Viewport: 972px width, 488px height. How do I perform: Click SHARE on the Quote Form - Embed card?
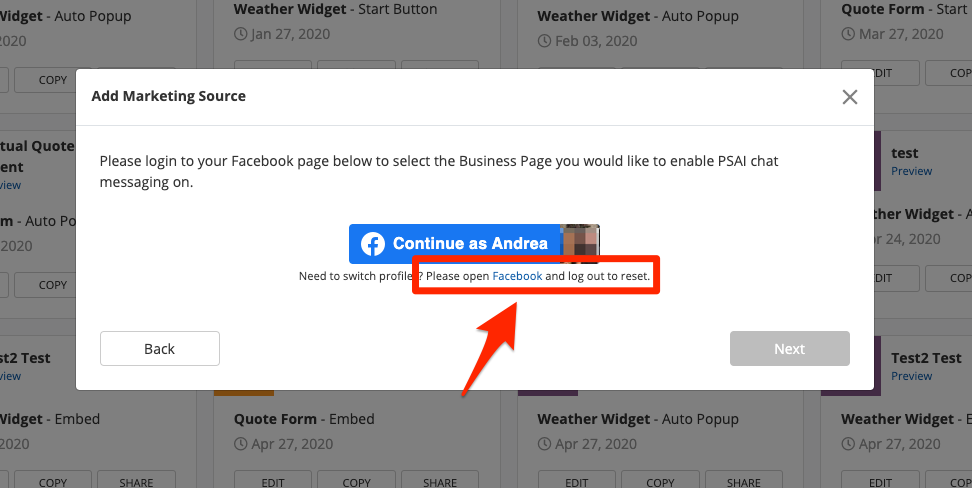click(440, 482)
